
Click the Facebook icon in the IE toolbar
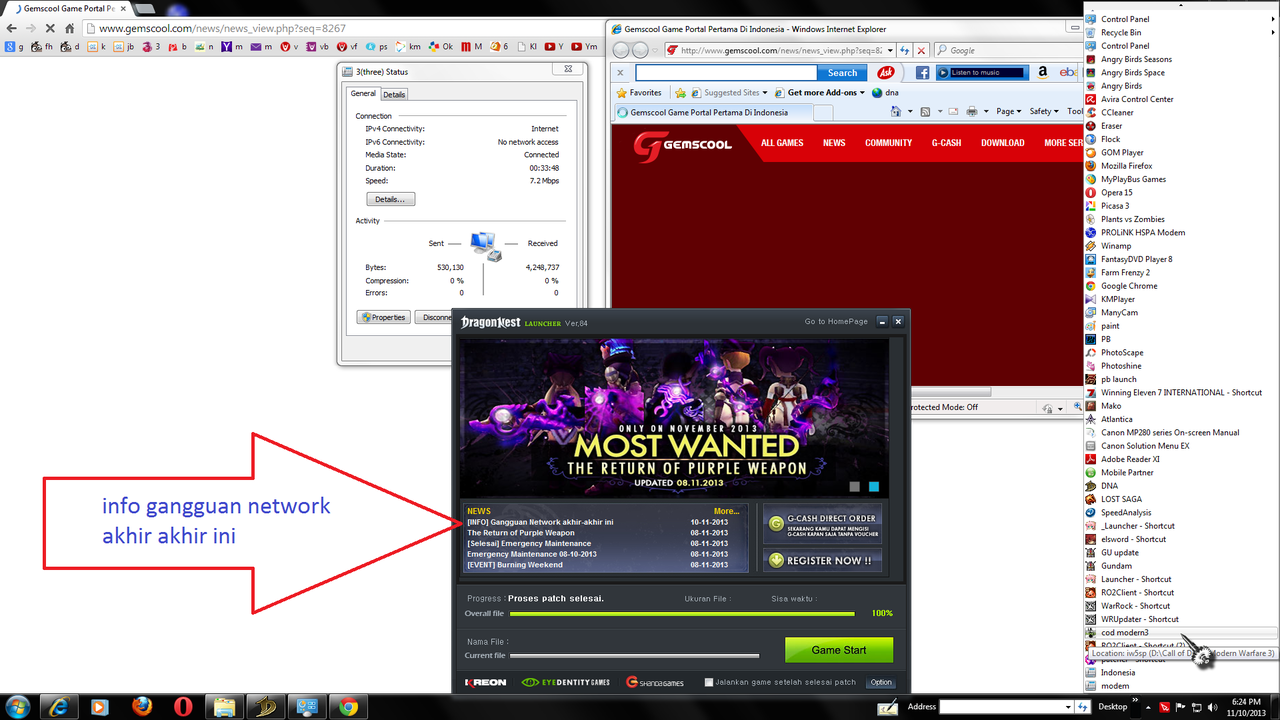coord(921,73)
